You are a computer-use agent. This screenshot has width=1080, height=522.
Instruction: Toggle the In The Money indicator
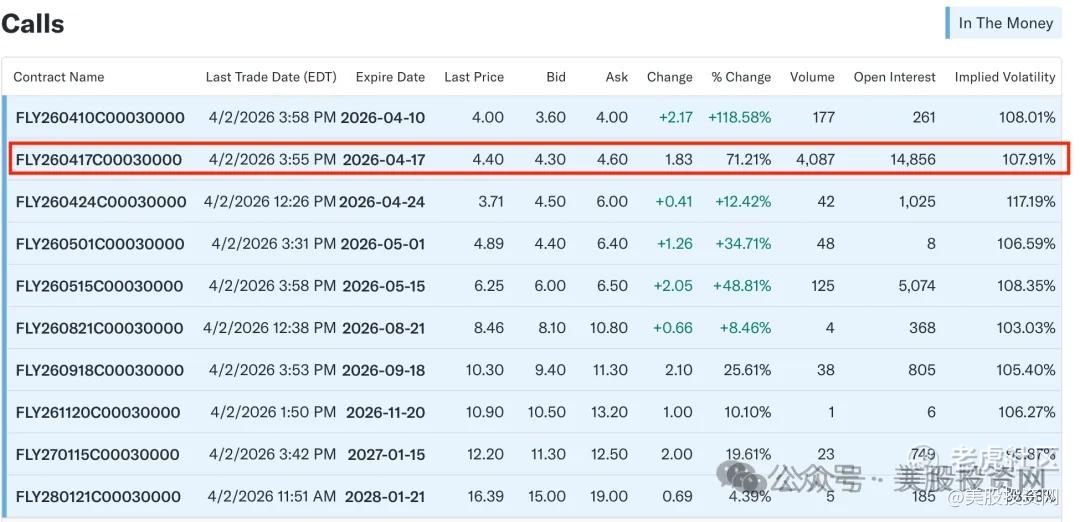(1005, 23)
